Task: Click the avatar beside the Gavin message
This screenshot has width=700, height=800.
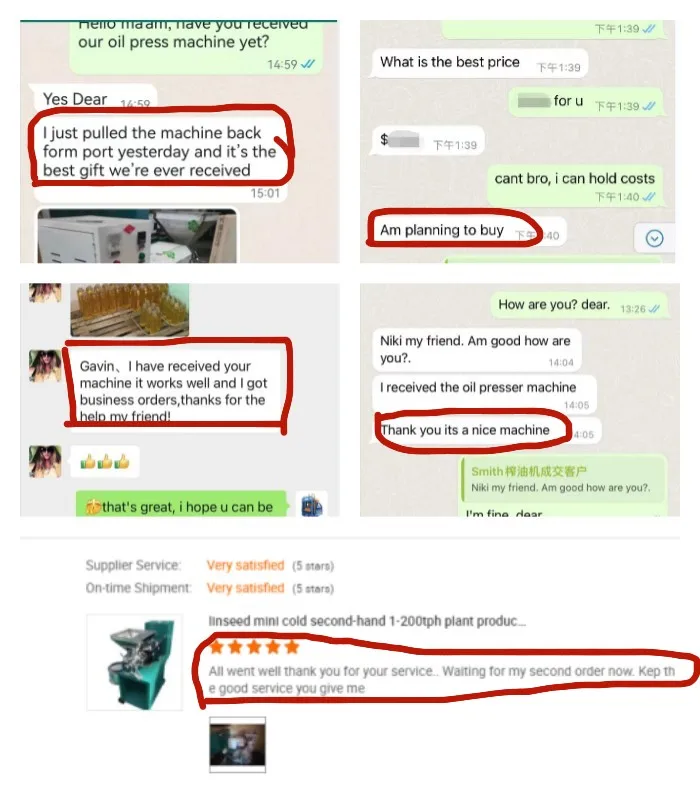Action: click(x=45, y=365)
